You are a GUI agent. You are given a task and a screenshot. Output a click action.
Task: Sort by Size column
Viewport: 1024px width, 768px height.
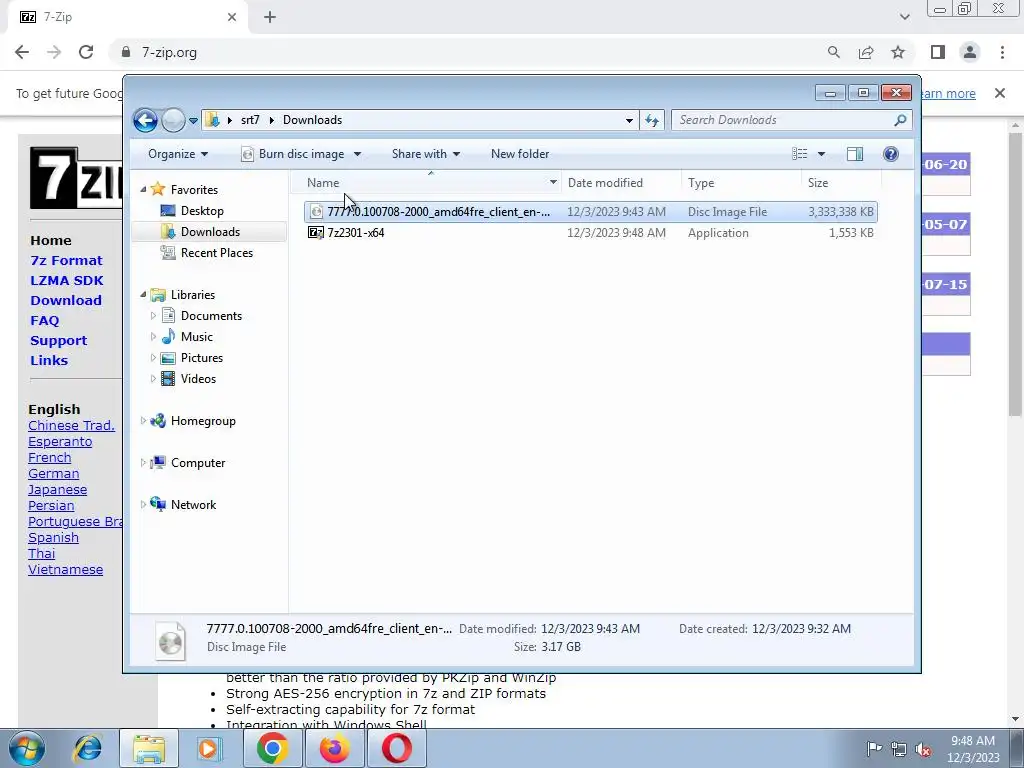[x=841, y=183]
